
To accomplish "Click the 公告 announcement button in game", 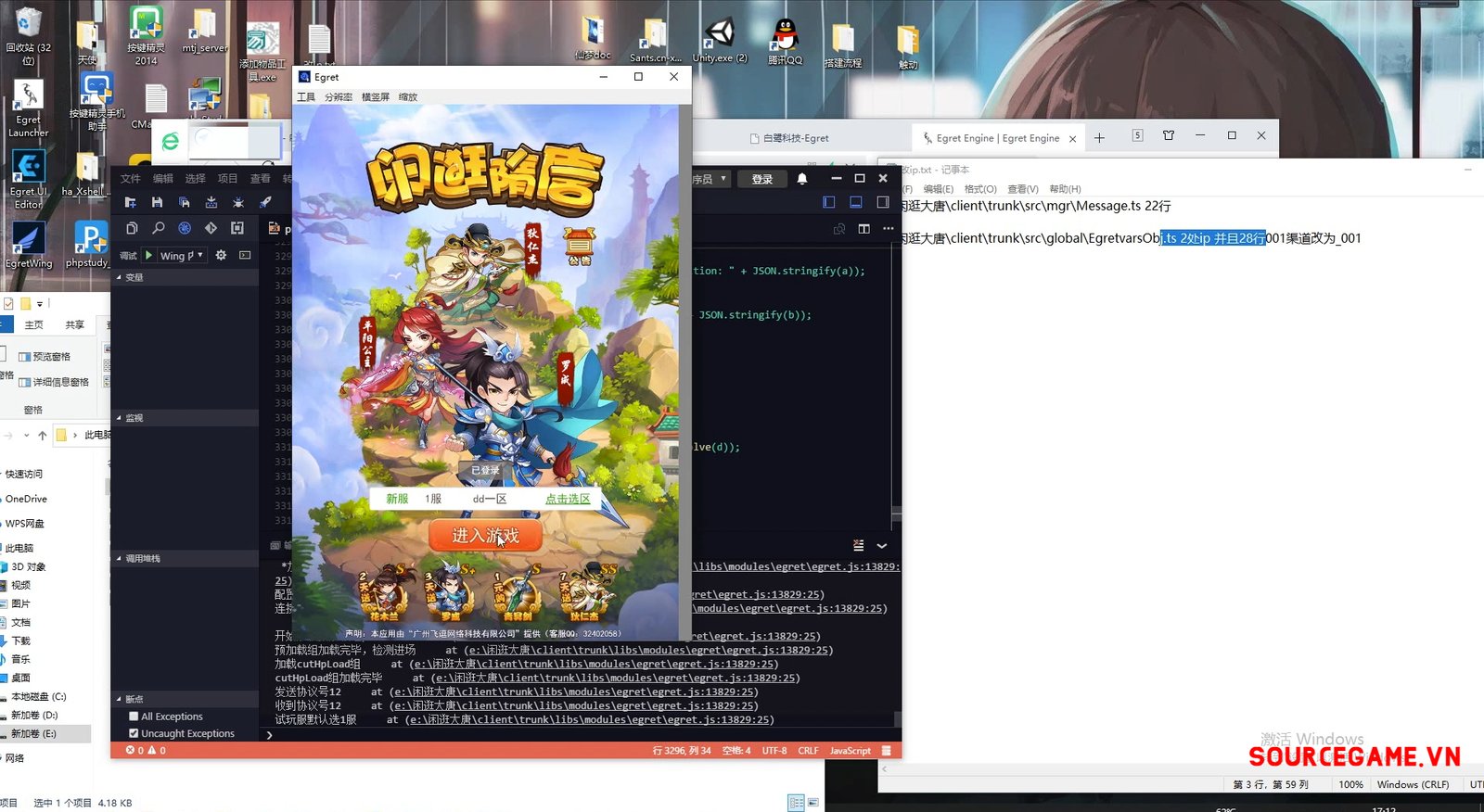I will [x=579, y=246].
